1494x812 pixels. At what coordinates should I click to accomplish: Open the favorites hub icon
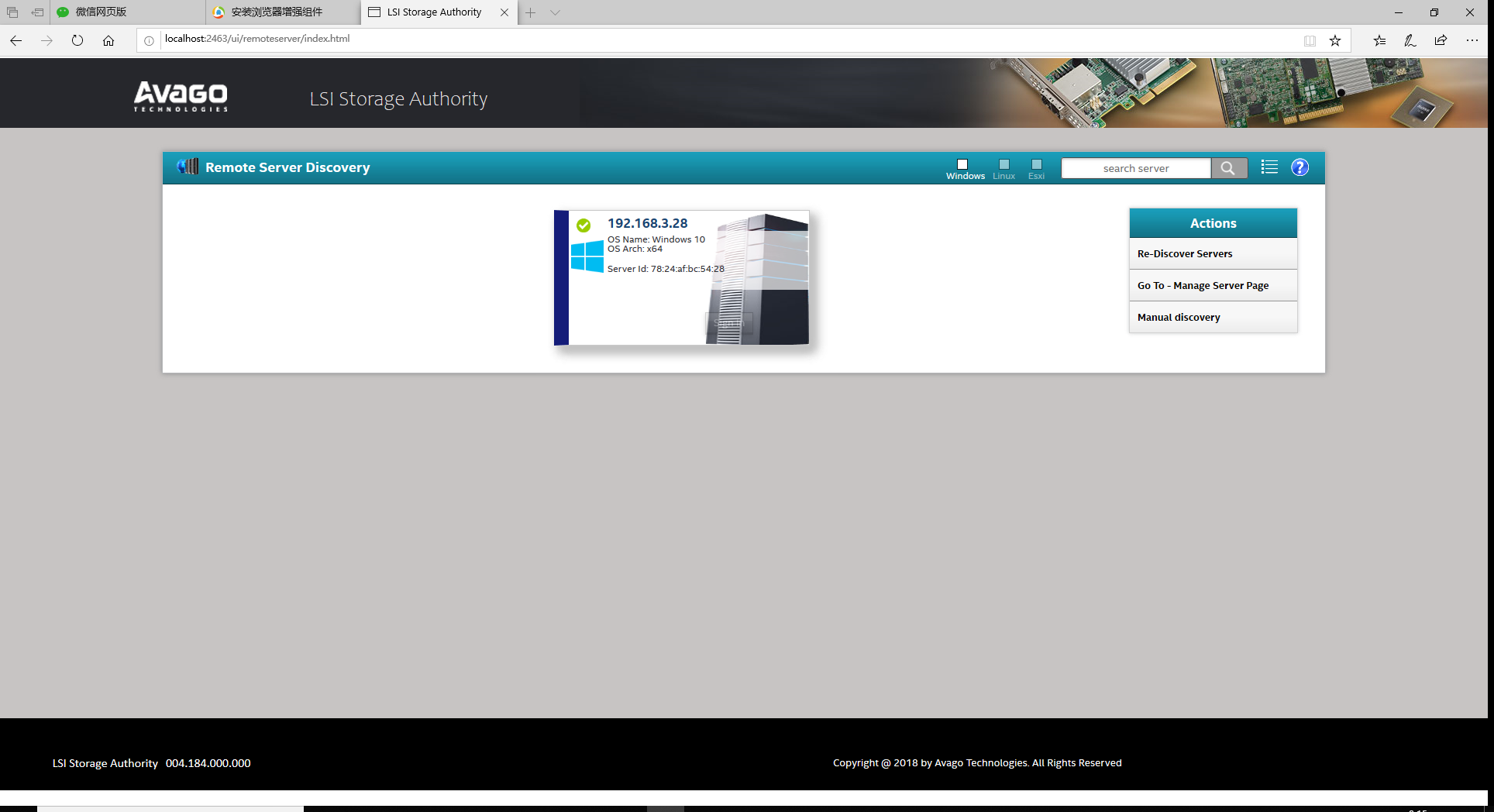coord(1379,40)
